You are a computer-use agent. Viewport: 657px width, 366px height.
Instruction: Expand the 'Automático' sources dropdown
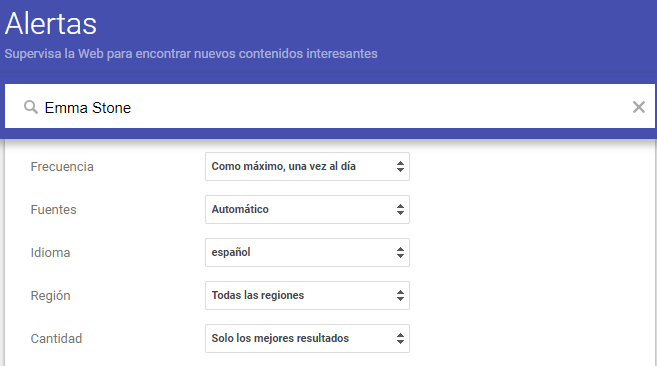[x=307, y=209]
